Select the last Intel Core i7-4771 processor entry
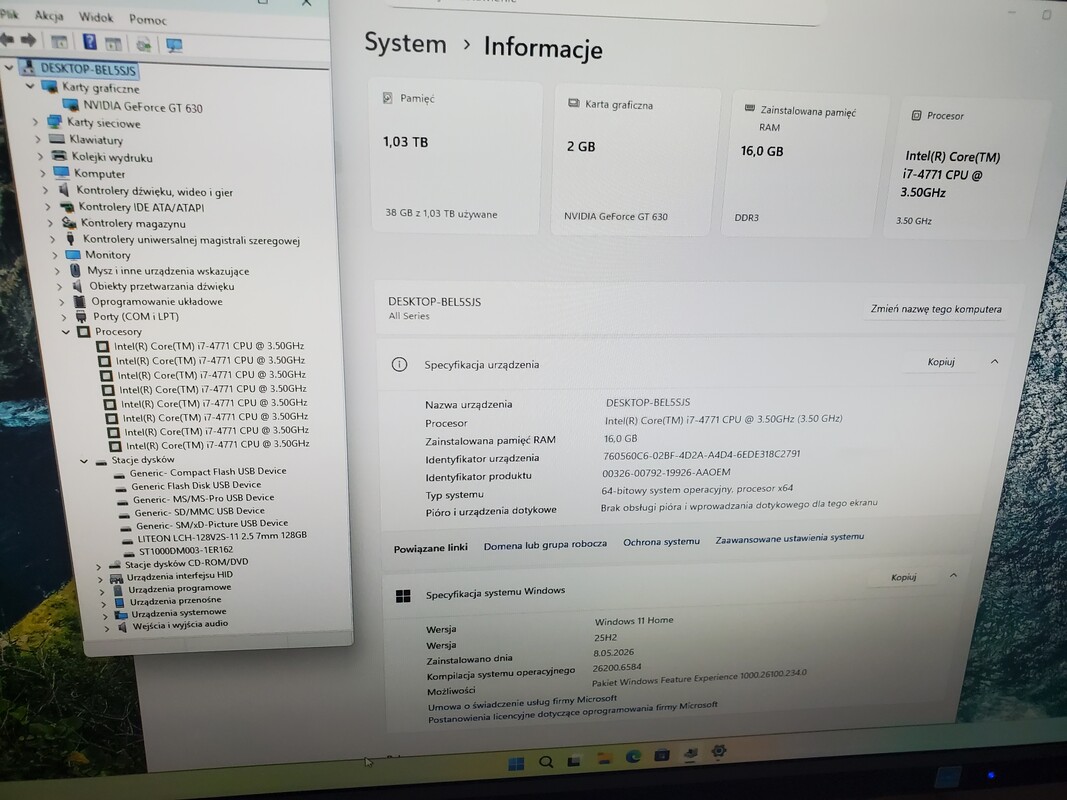This screenshot has width=1067, height=800. point(217,444)
